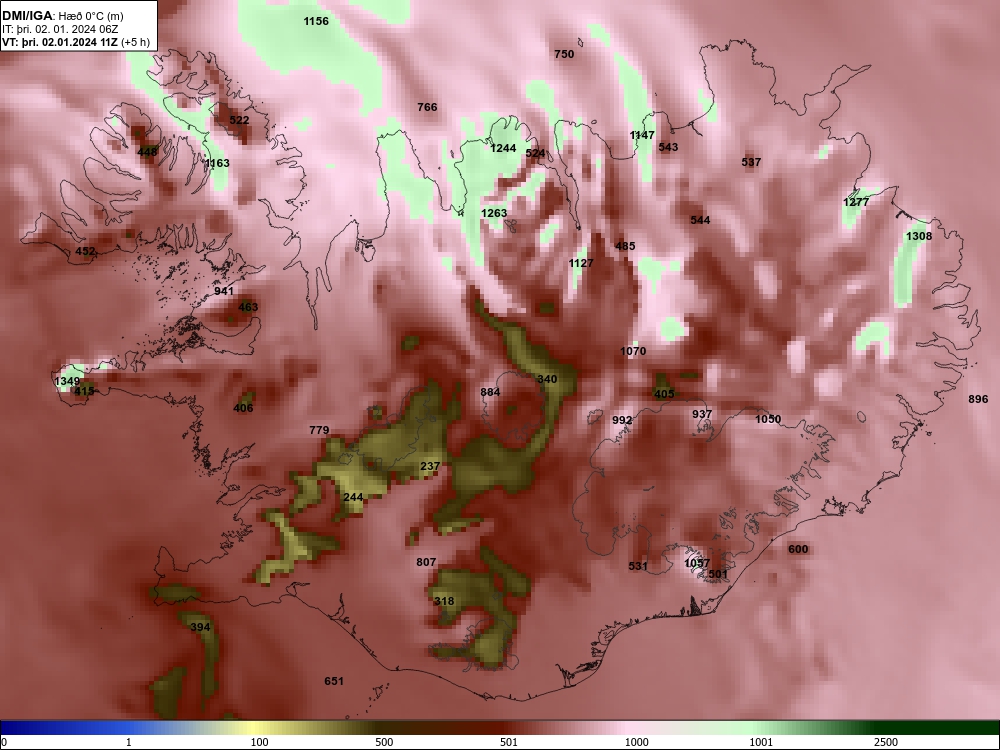Screen dimensions: 1000x750
Task: Select the 766 height label
Action: coord(427,107)
